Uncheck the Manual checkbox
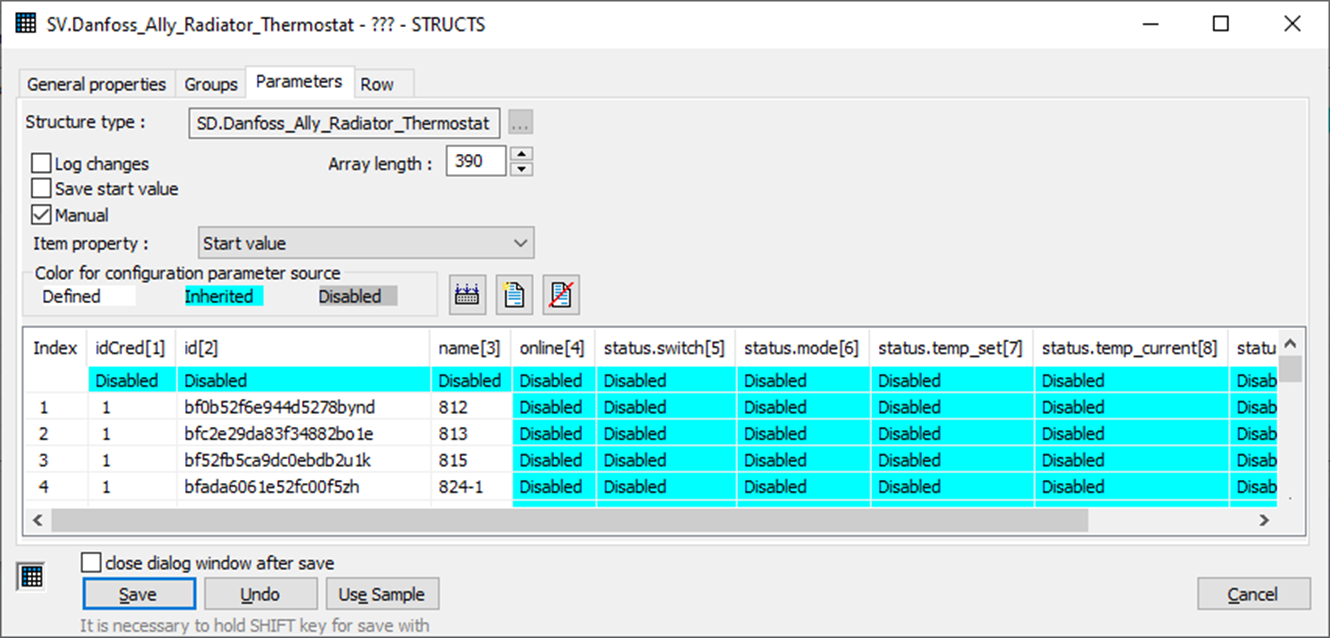 41,214
